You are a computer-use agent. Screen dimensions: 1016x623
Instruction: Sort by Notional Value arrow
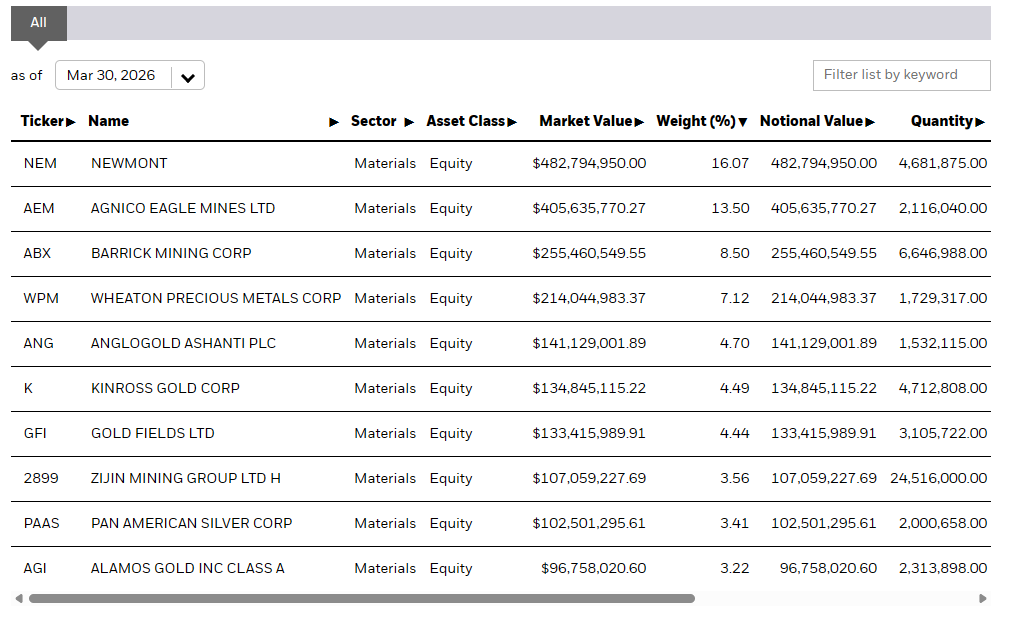tap(870, 122)
